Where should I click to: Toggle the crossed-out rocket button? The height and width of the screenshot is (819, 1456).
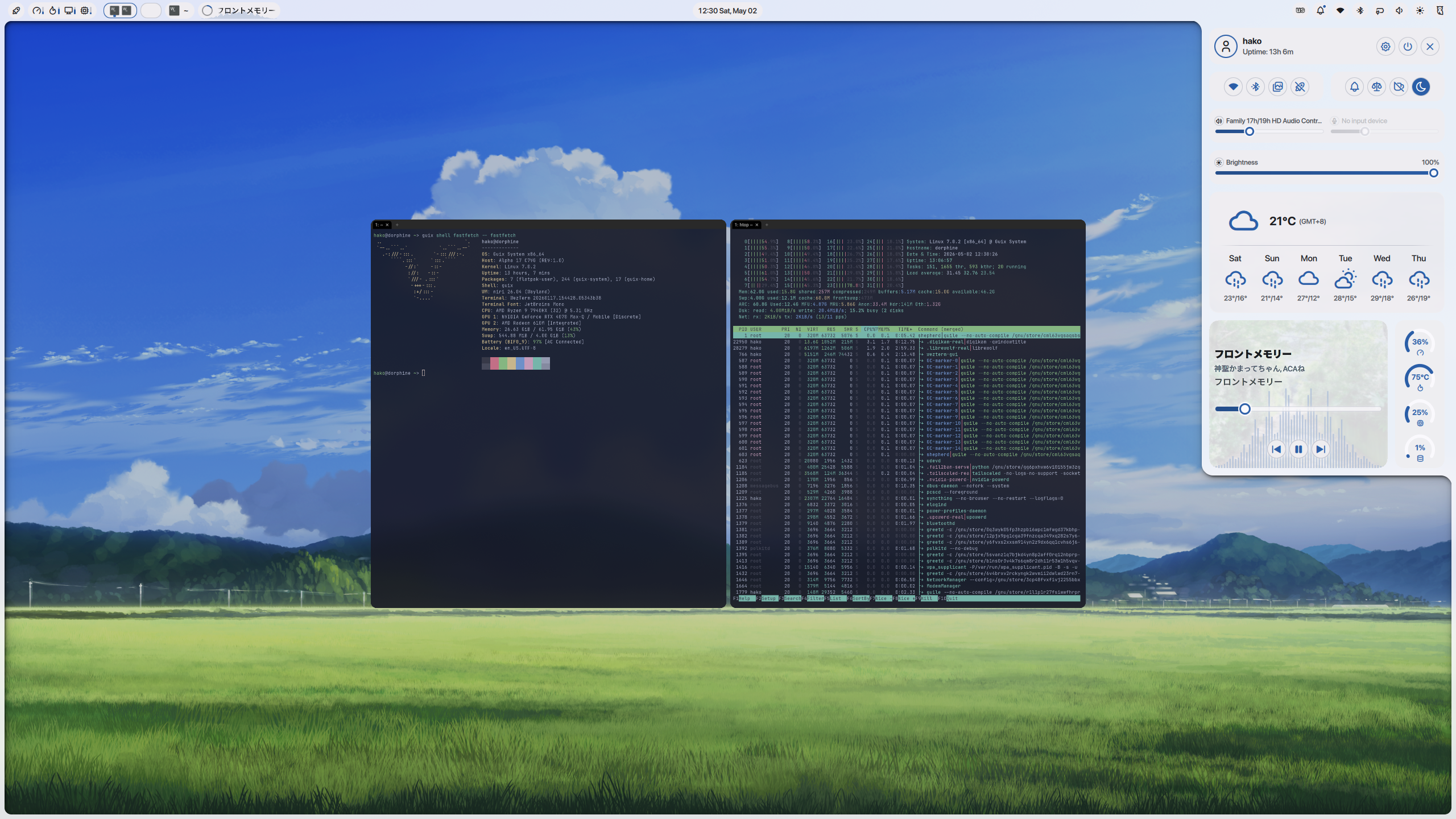coord(1300,86)
